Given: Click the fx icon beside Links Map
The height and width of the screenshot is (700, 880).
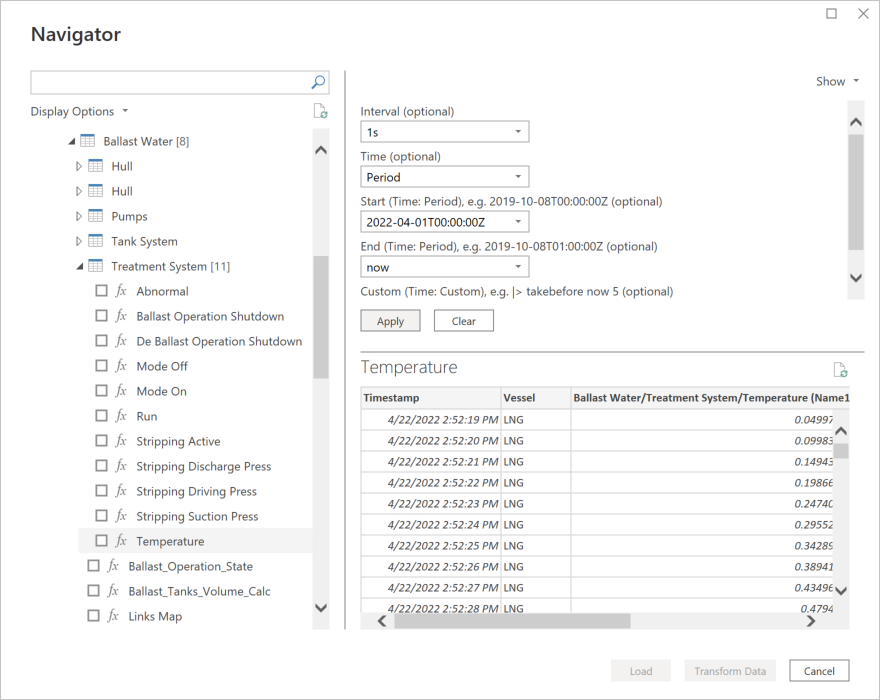Looking at the screenshot, I should tap(114, 616).
